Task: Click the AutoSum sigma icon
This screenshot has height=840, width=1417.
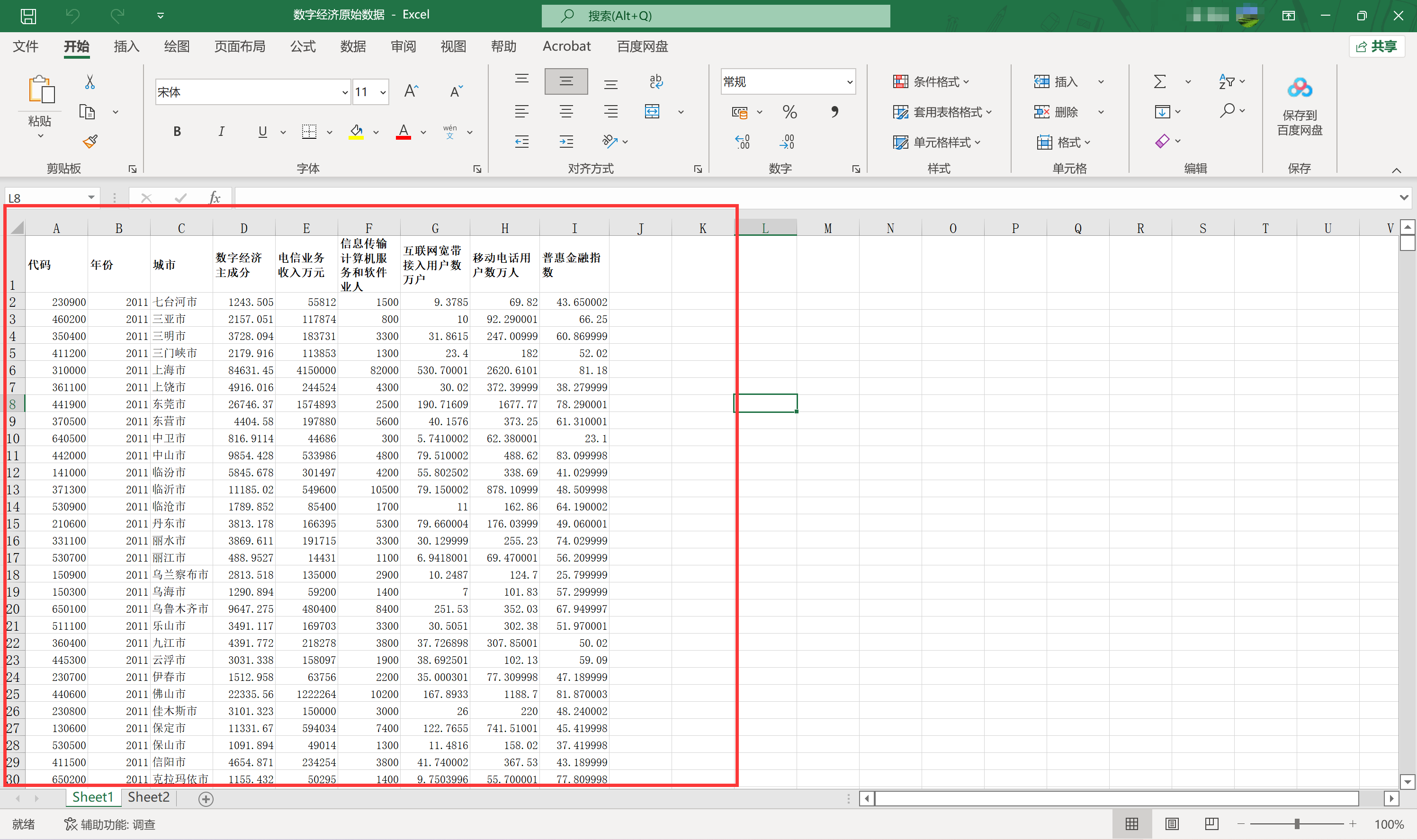Action: (x=1159, y=81)
